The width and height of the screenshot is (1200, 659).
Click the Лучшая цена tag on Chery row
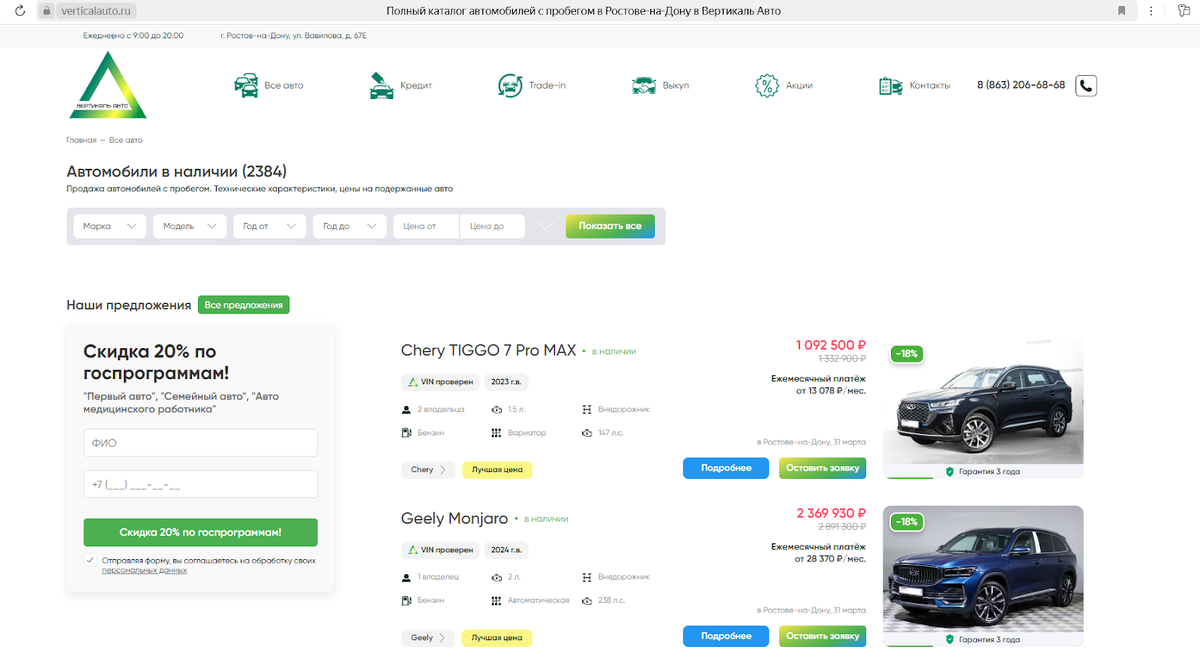point(497,469)
